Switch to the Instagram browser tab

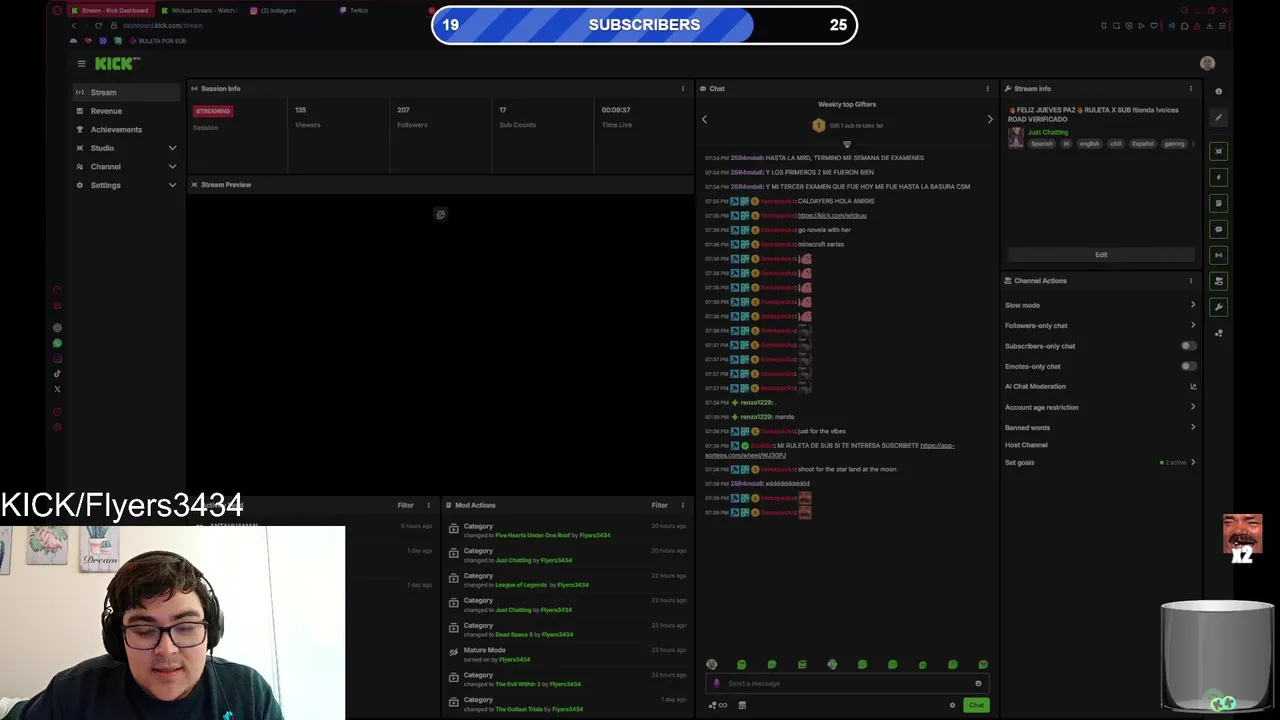coord(278,10)
